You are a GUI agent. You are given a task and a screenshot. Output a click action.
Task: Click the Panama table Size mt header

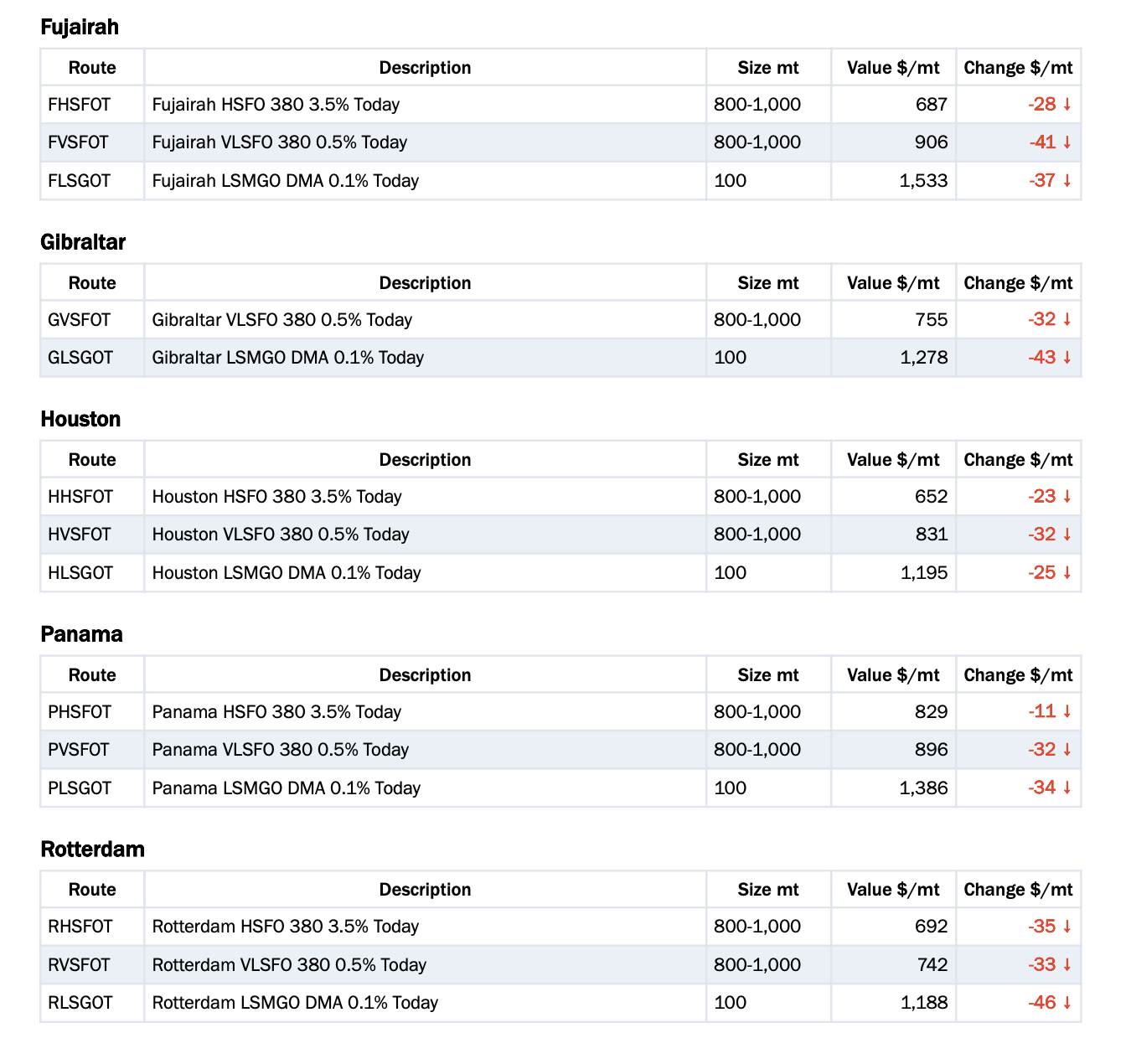click(x=768, y=675)
